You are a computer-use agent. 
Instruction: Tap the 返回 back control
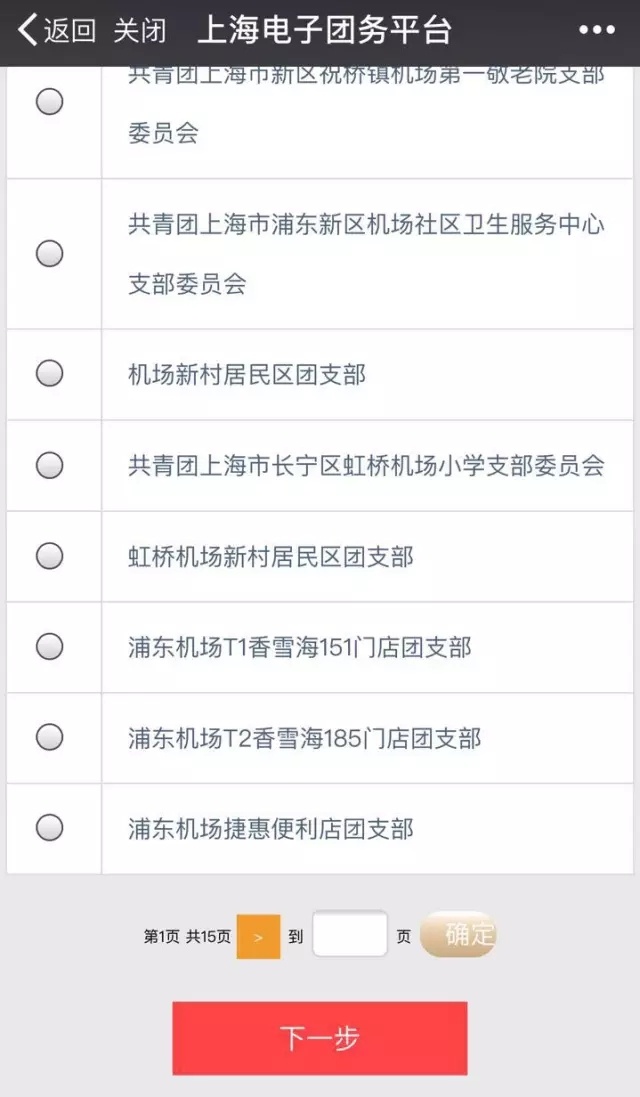pyautogui.click(x=65, y=29)
